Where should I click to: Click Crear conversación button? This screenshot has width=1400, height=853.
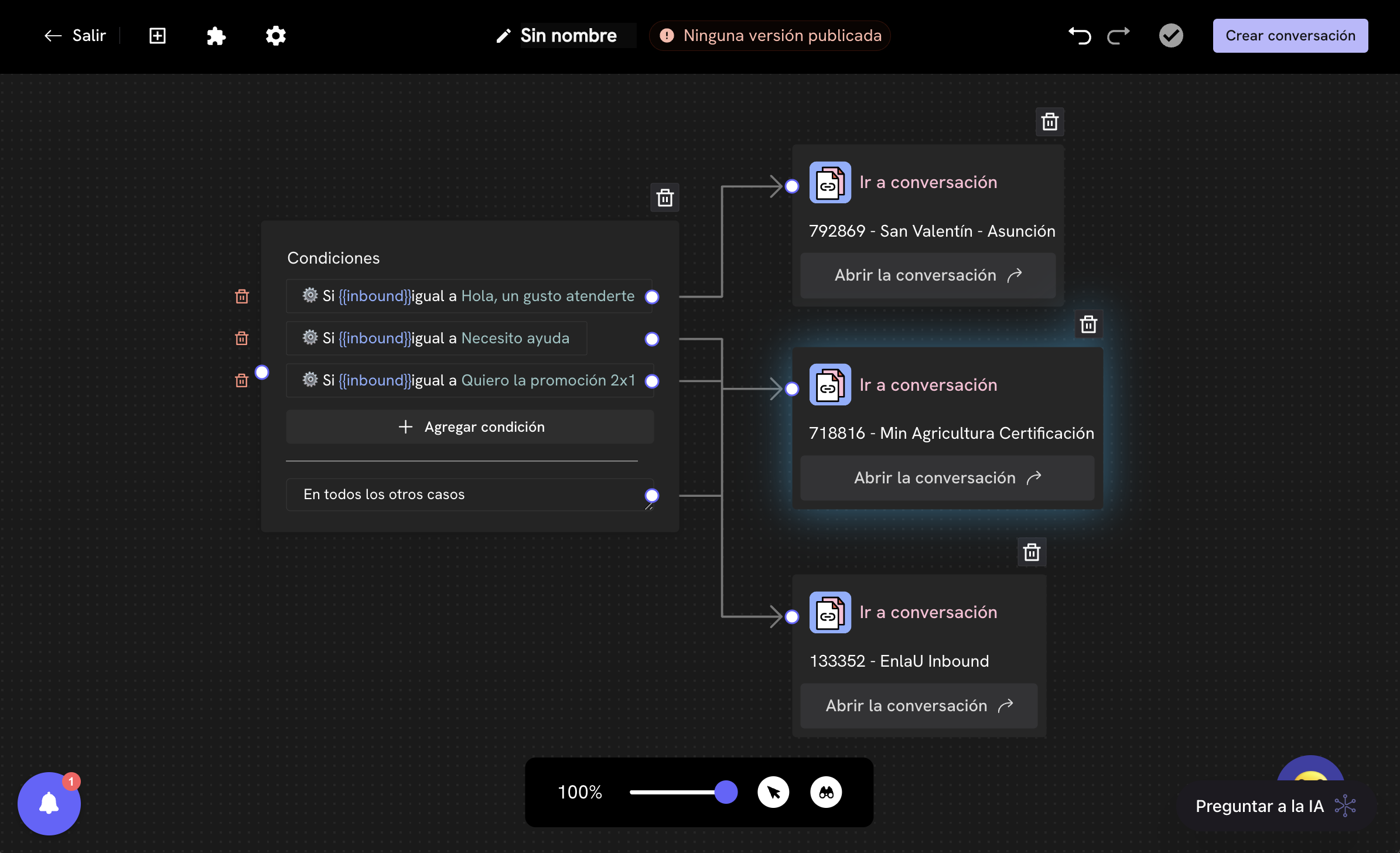[1290, 36]
